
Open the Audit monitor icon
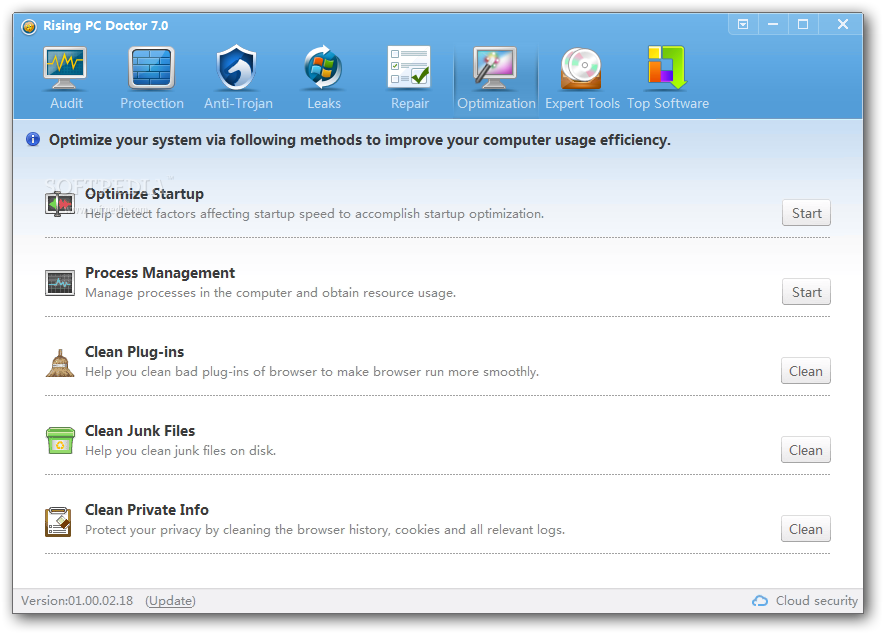point(65,68)
